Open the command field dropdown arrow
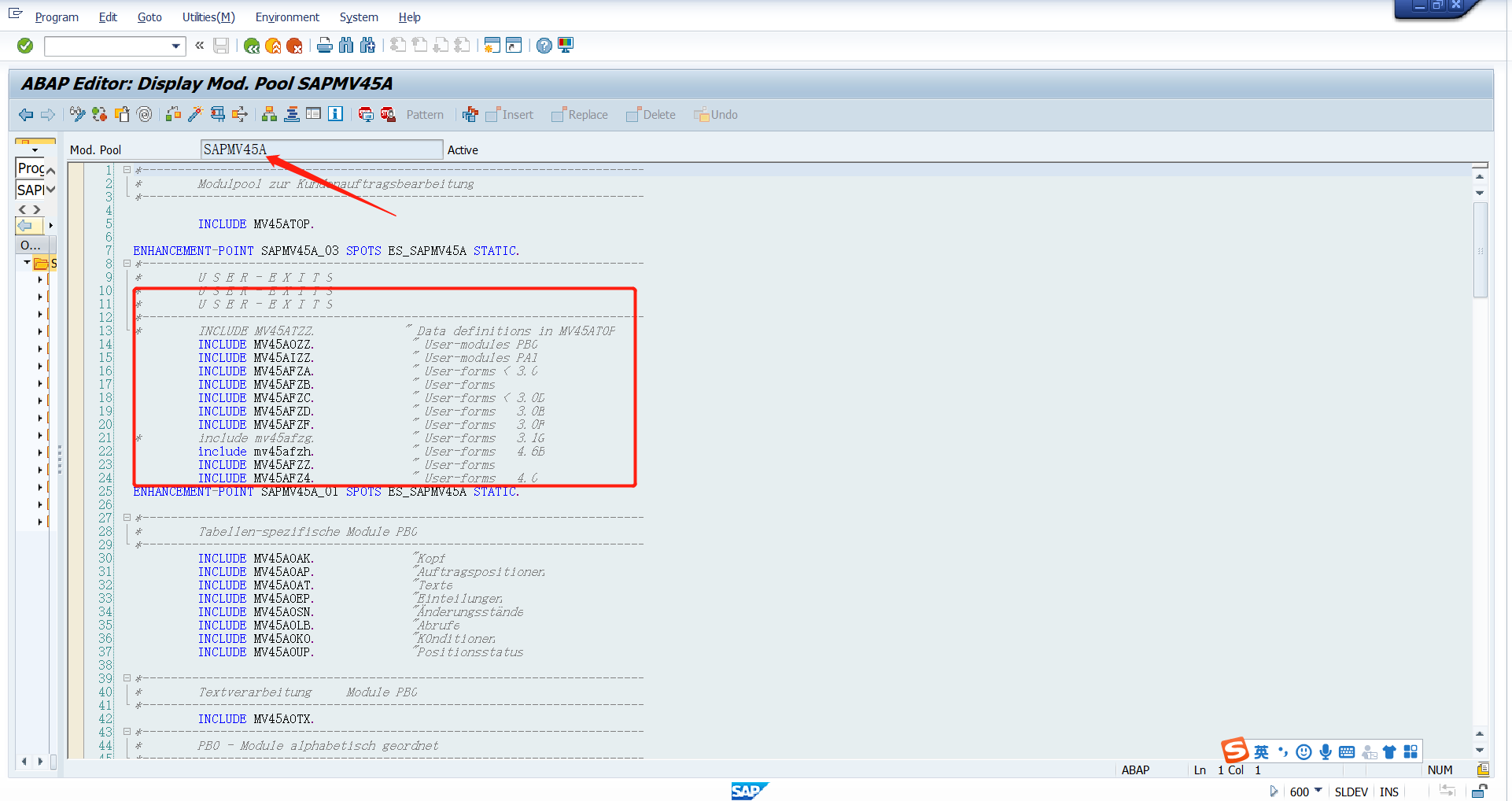The width and height of the screenshot is (1512, 801). [176, 45]
